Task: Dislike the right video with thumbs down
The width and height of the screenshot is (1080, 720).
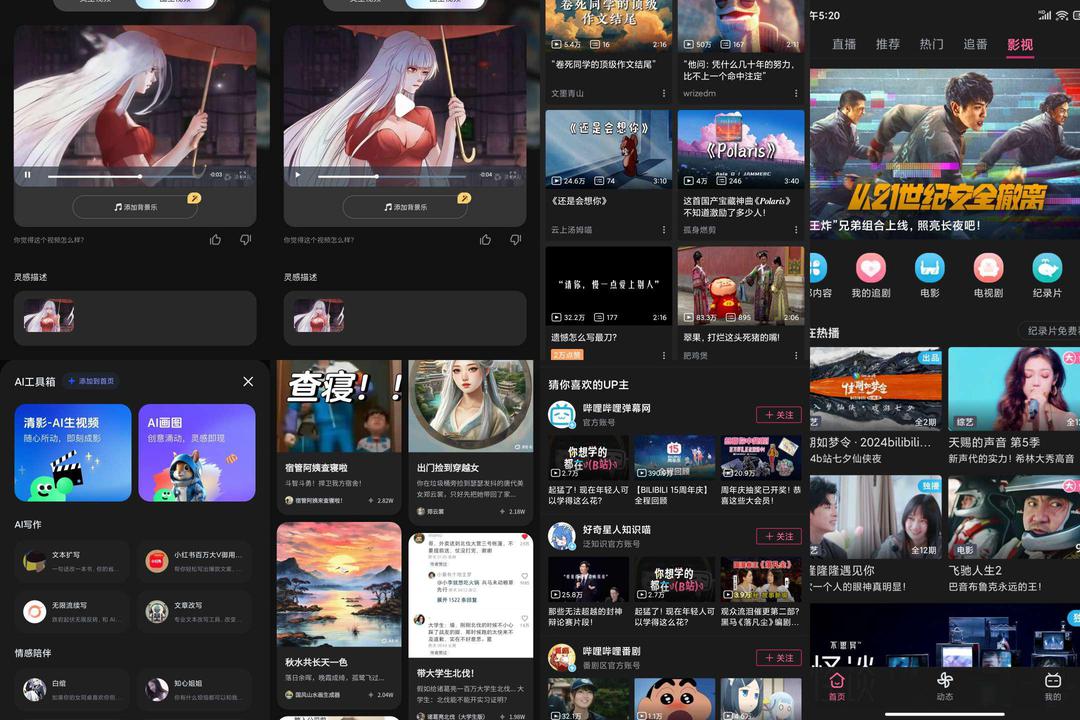Action: point(516,240)
